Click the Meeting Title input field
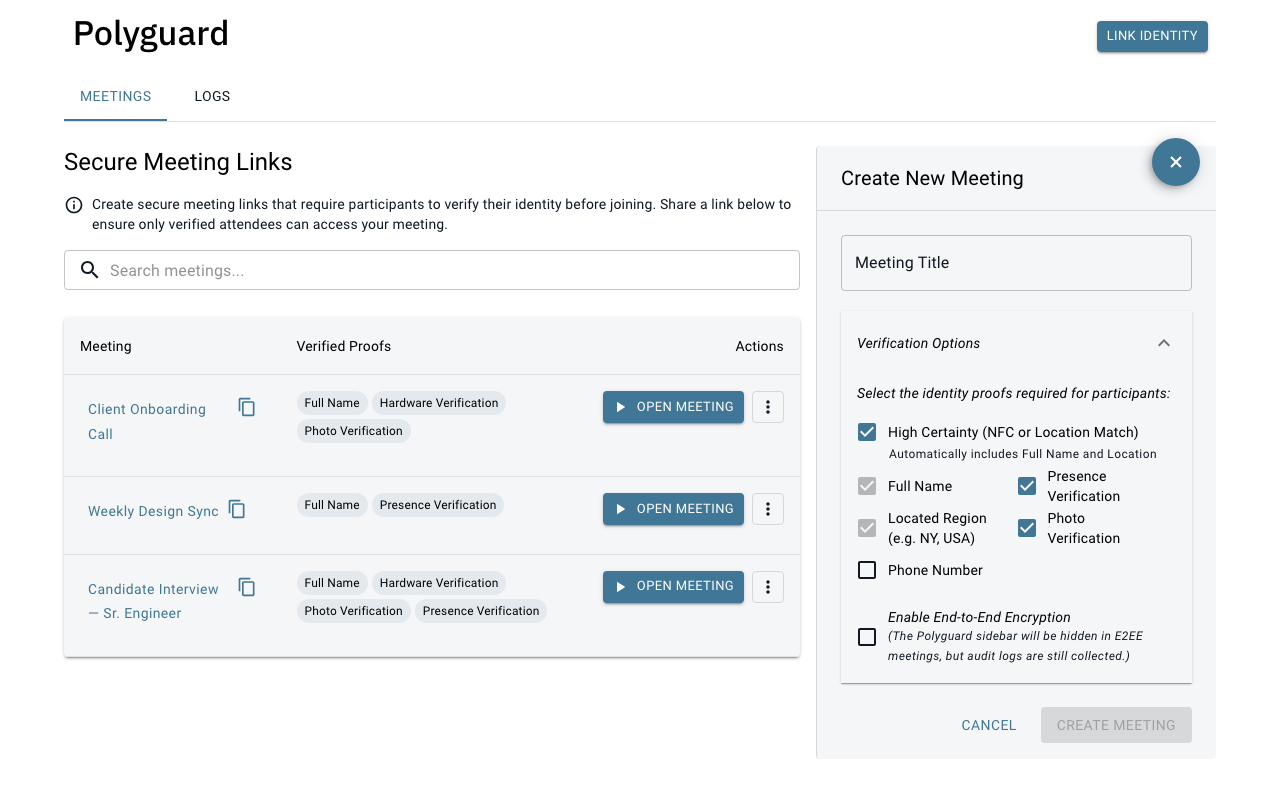This screenshot has width=1280, height=800. coord(1016,263)
